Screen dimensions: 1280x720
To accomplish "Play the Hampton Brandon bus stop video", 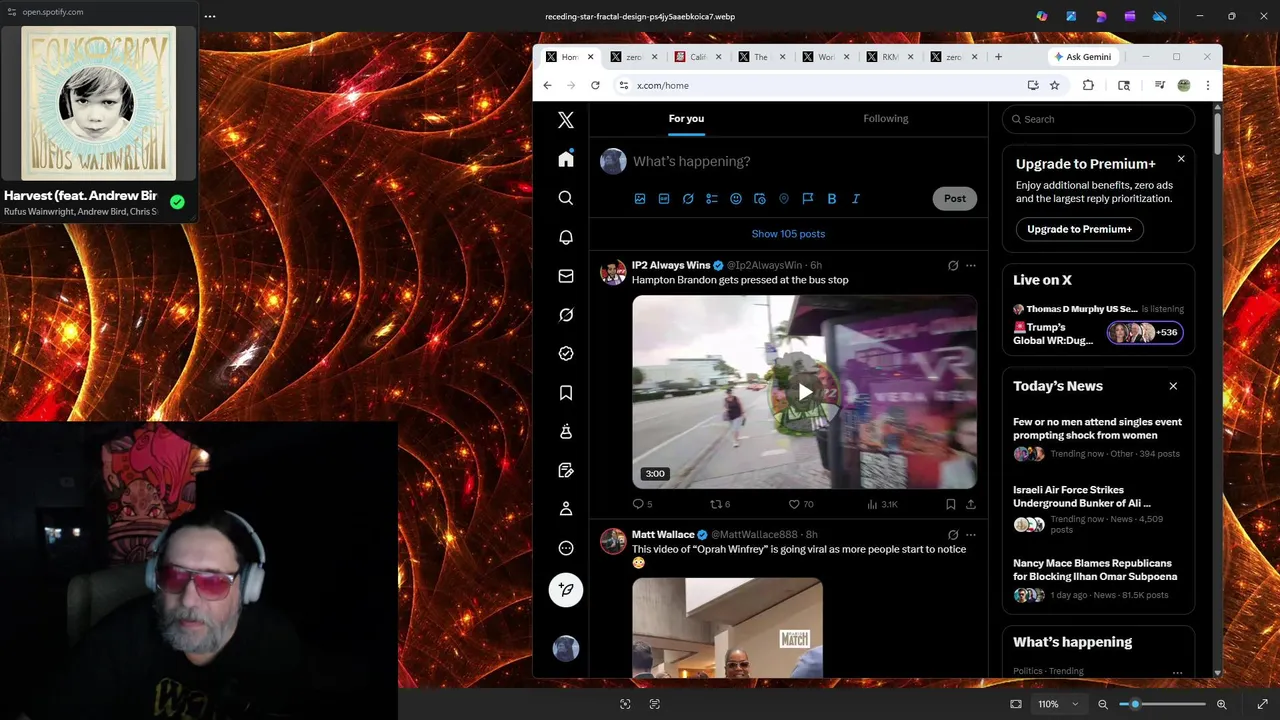I will [x=805, y=392].
